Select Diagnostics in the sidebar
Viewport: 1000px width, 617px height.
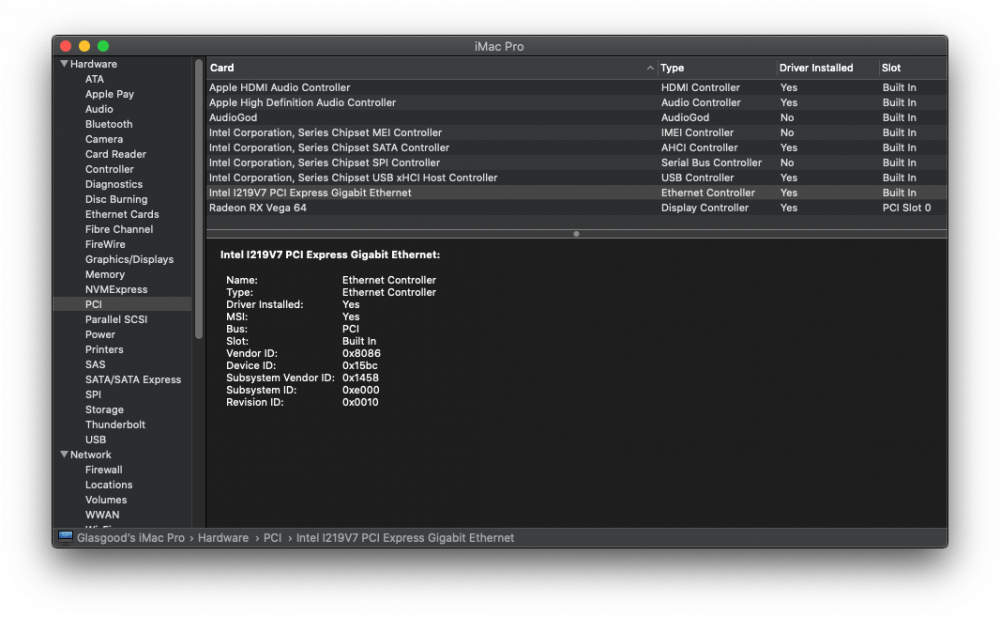point(114,184)
